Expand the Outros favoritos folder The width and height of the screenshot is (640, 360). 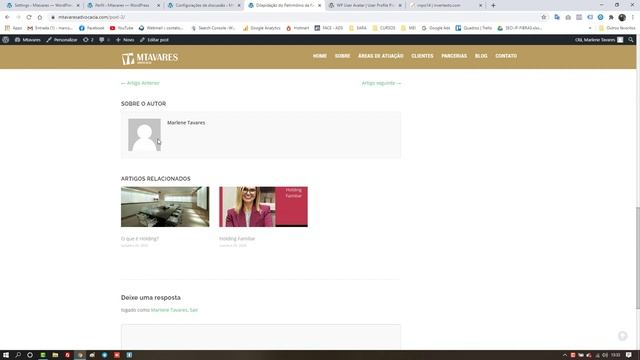617,28
